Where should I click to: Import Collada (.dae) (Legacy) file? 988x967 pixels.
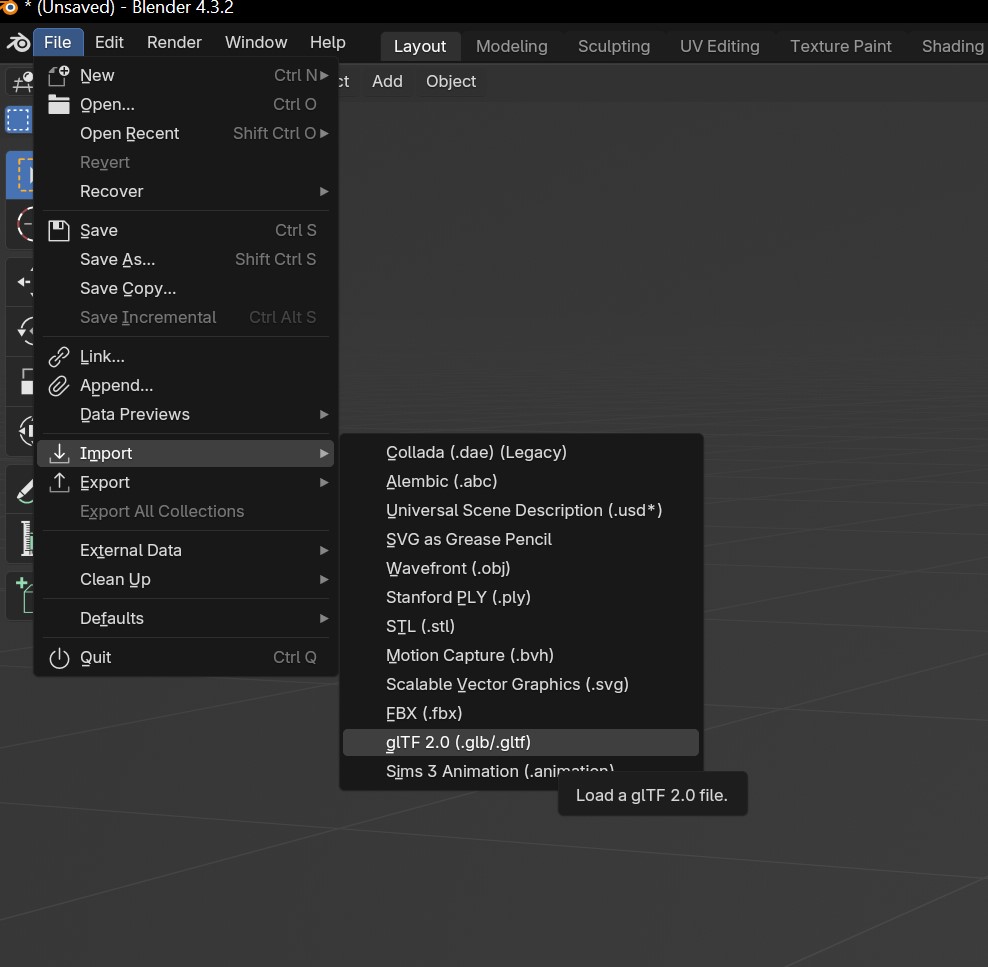pyautogui.click(x=520, y=452)
